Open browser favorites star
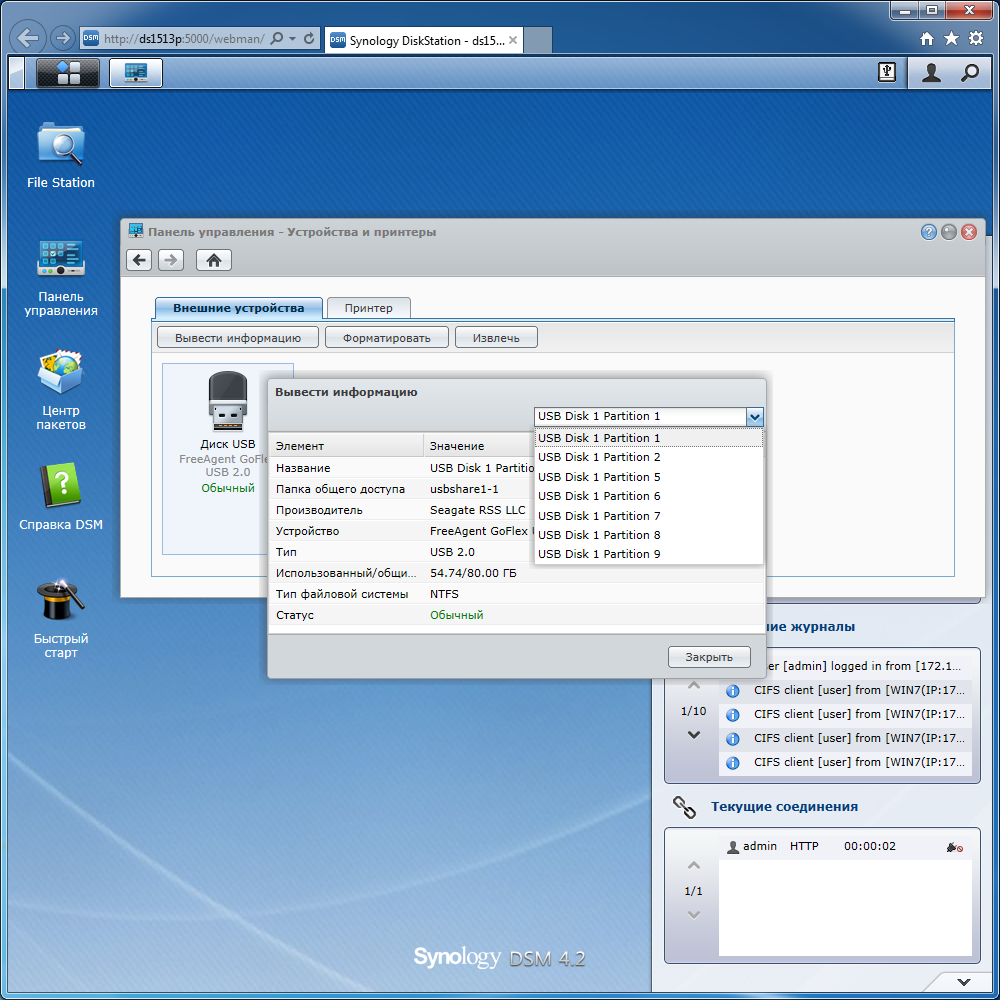1000x1000 pixels. tap(952, 39)
